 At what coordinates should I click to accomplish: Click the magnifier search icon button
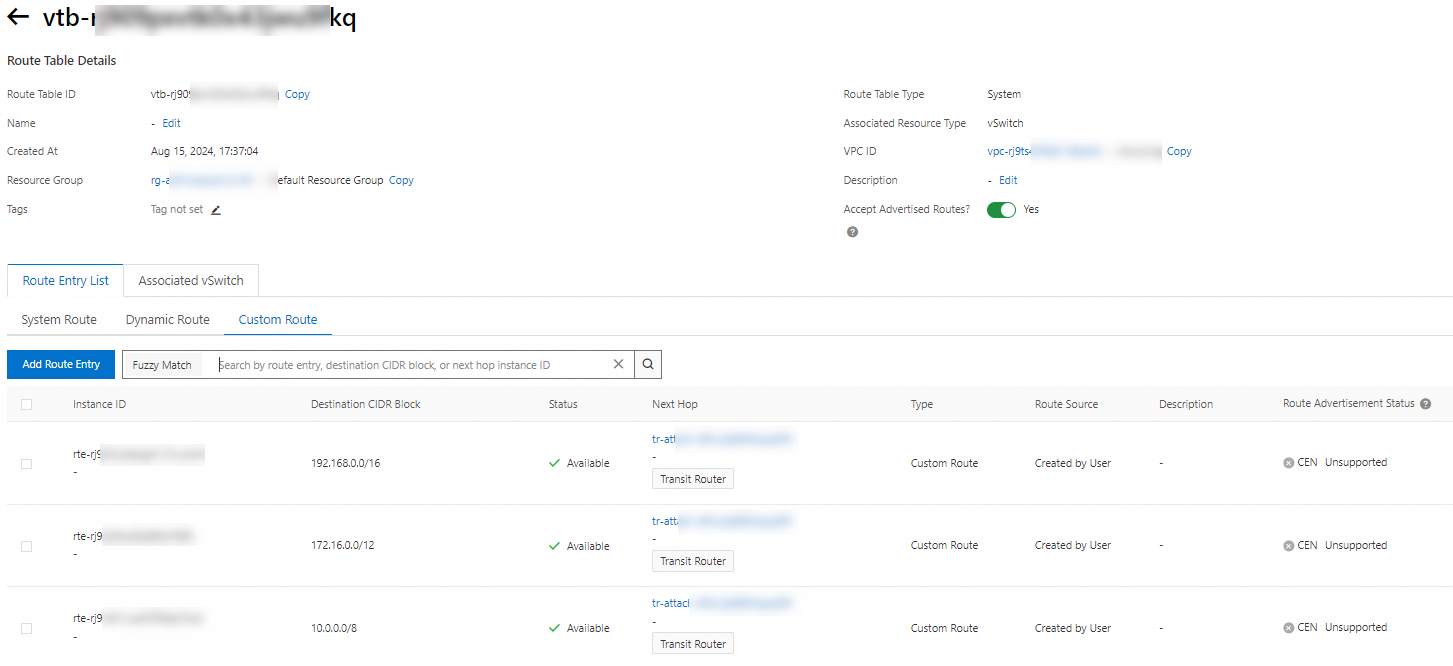(648, 364)
